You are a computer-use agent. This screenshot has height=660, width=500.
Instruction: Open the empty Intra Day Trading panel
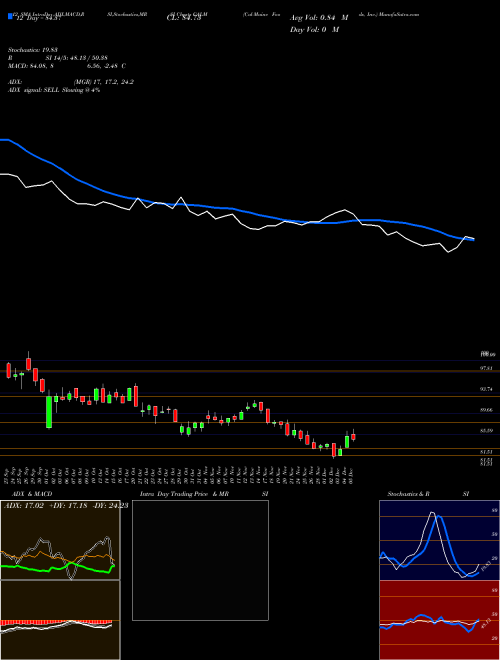[200, 560]
